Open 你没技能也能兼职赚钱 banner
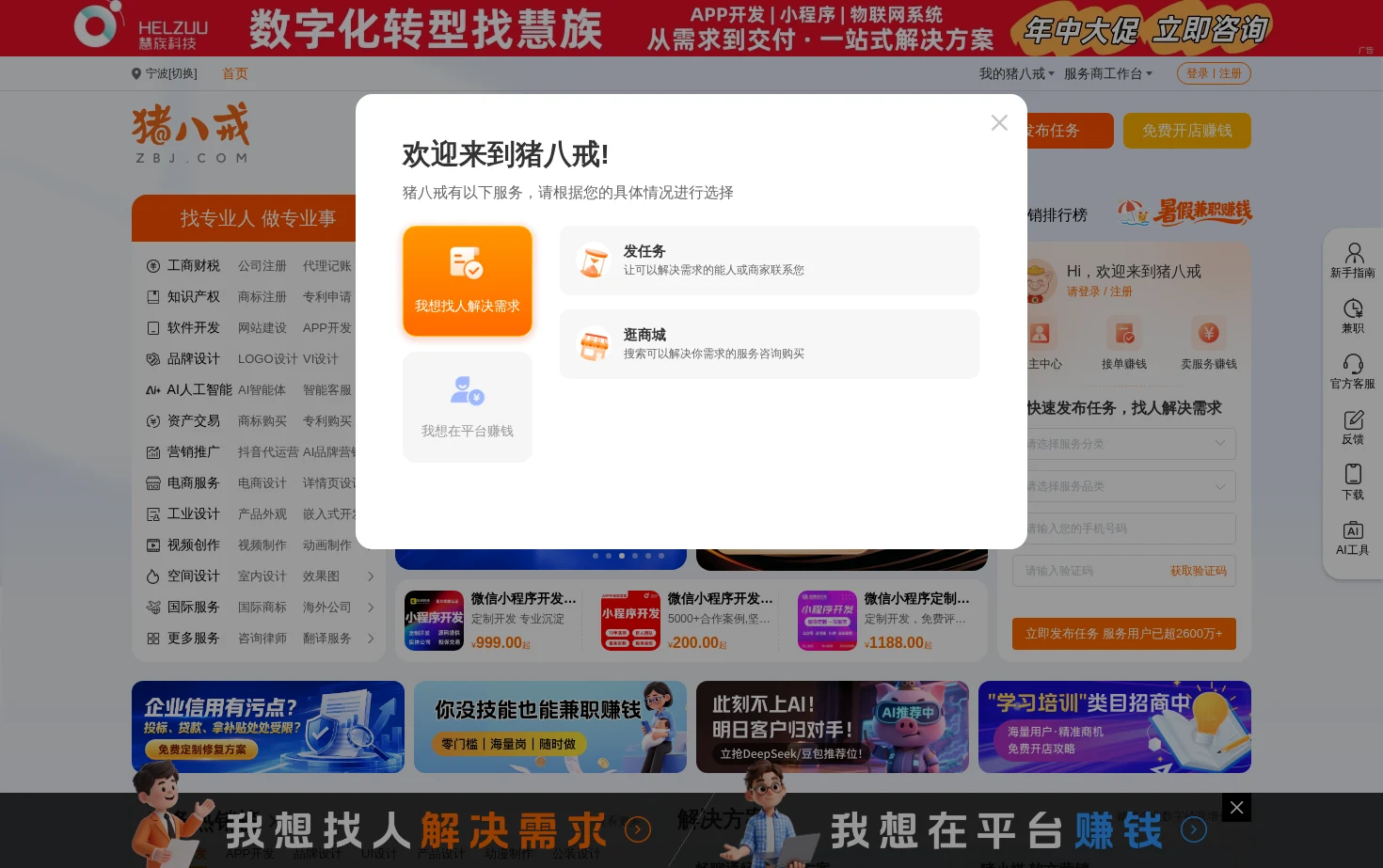The height and width of the screenshot is (868, 1383). [550, 727]
